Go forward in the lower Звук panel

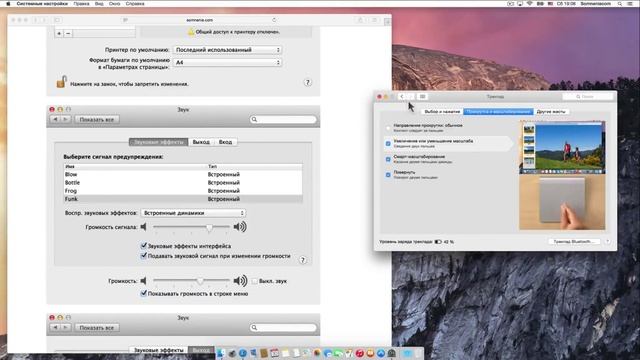coord(65,327)
